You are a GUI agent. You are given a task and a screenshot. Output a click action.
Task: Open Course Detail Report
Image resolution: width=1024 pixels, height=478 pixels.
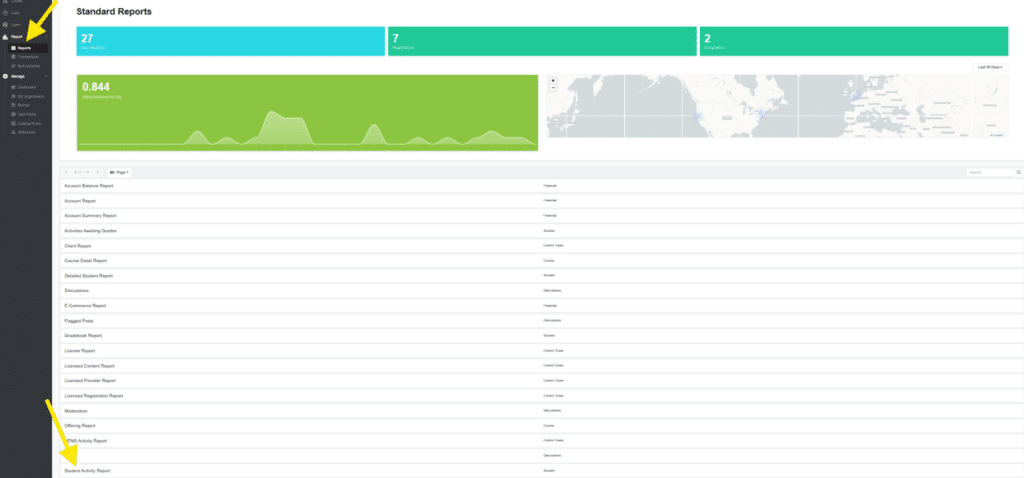(541, 261)
